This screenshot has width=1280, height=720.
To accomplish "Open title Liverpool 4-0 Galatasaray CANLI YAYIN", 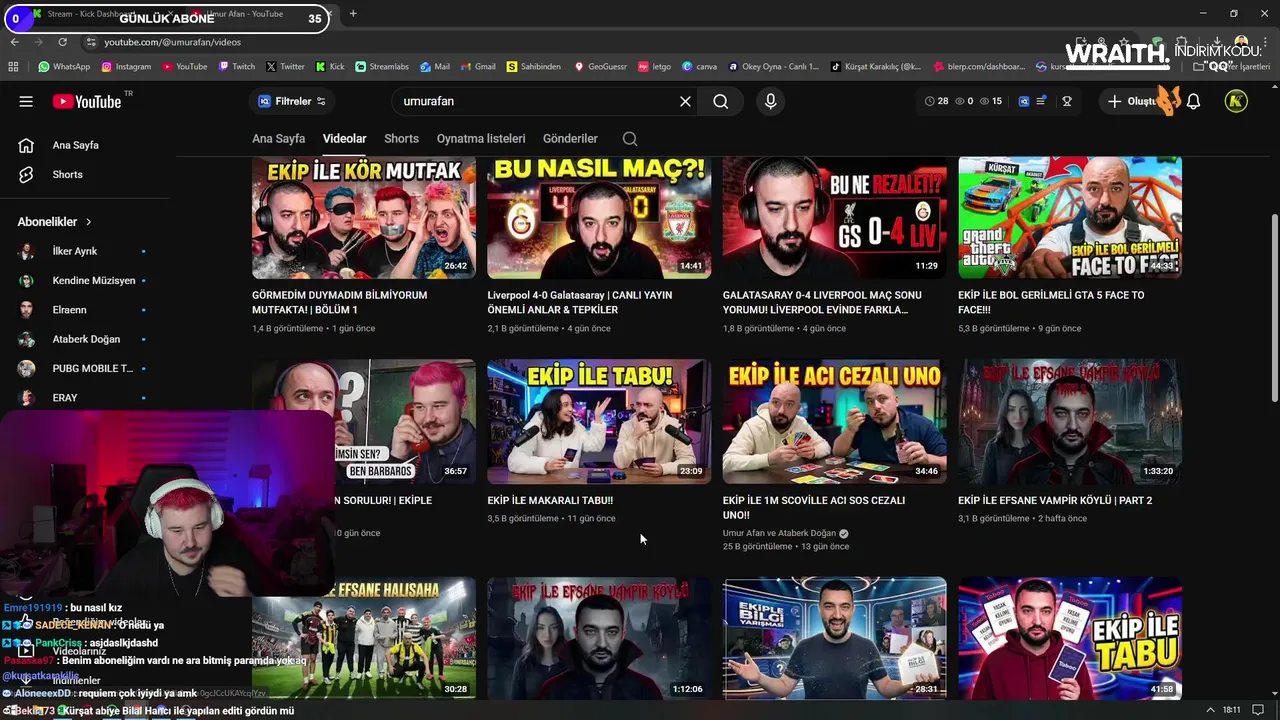I will 580,302.
